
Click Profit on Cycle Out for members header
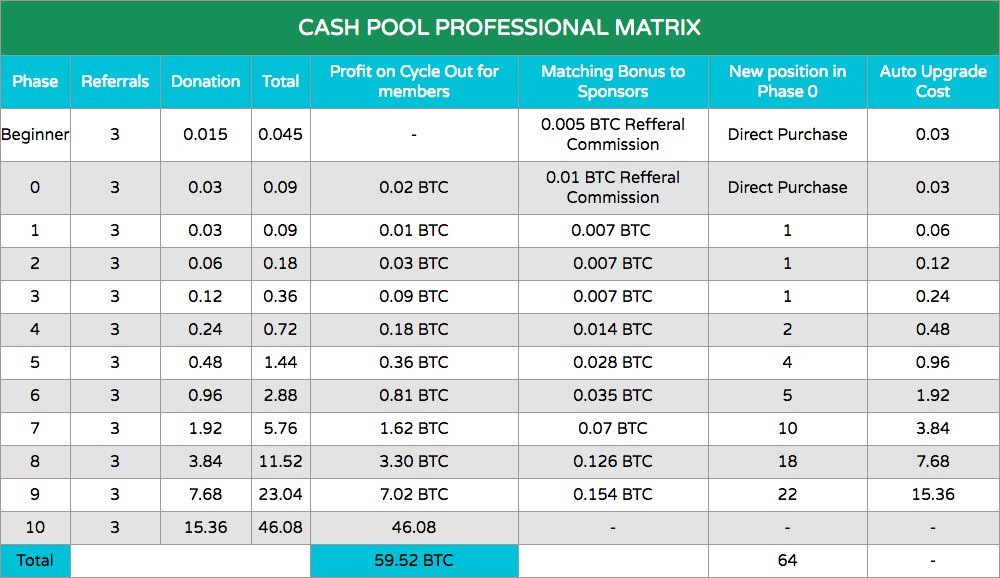coord(414,81)
